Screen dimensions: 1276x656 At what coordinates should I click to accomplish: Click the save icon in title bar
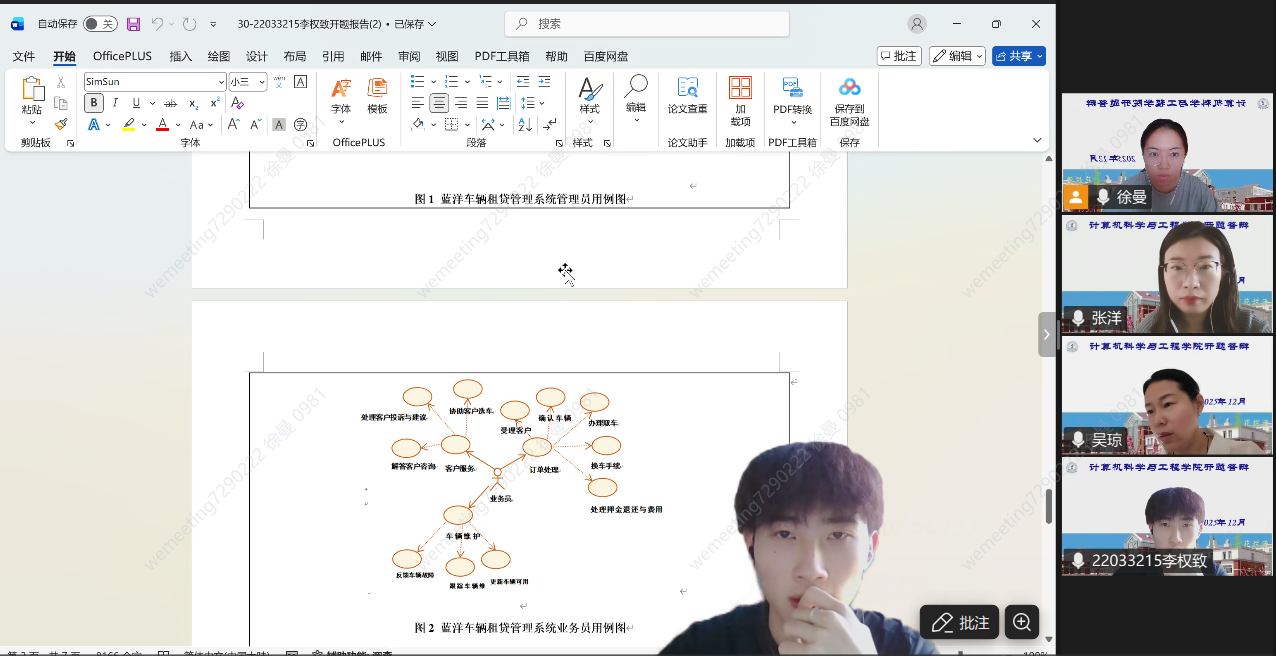click(x=133, y=24)
